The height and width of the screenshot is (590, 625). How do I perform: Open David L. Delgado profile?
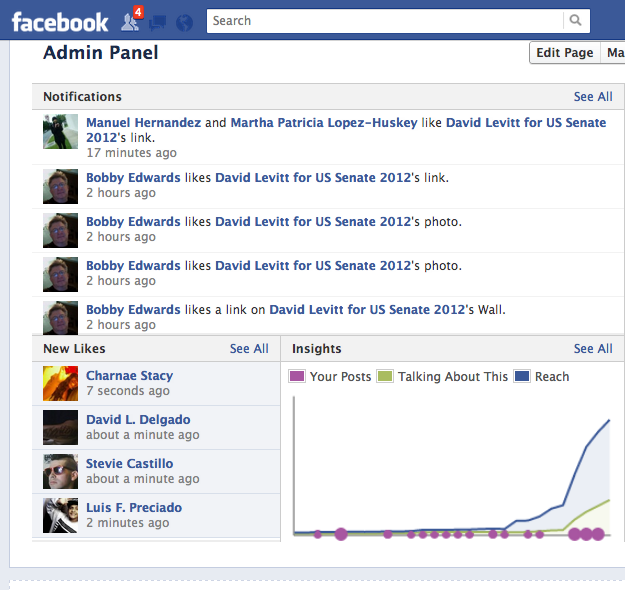click(x=138, y=419)
